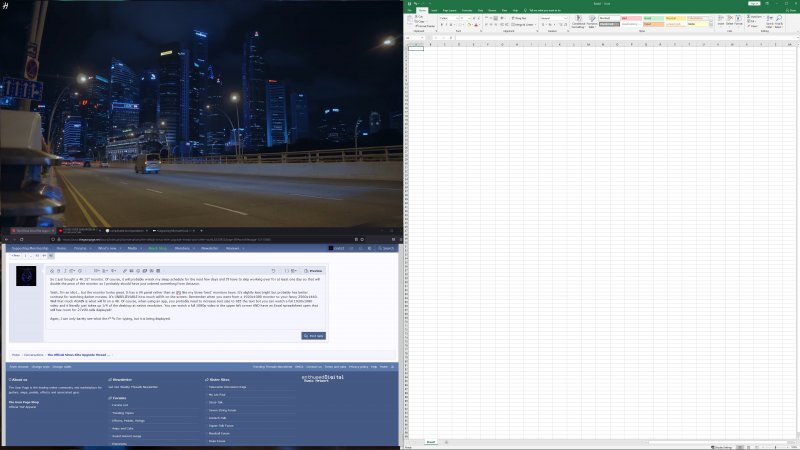Click the Copy command in Excel clipboard group
The image size is (800, 450).
(420, 21)
